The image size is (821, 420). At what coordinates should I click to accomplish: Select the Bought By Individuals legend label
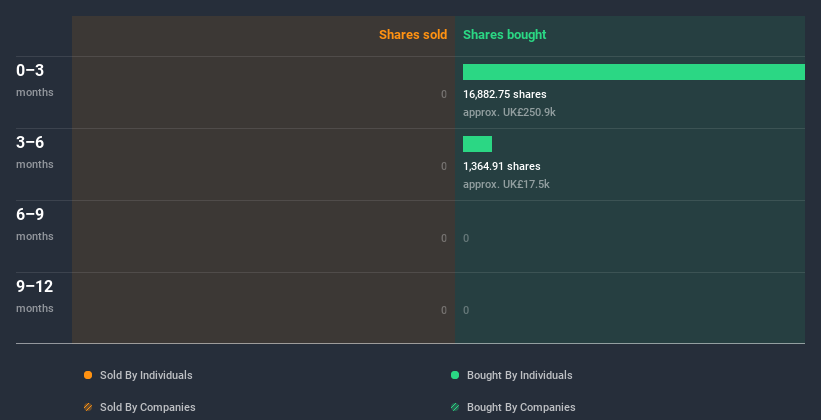519,375
